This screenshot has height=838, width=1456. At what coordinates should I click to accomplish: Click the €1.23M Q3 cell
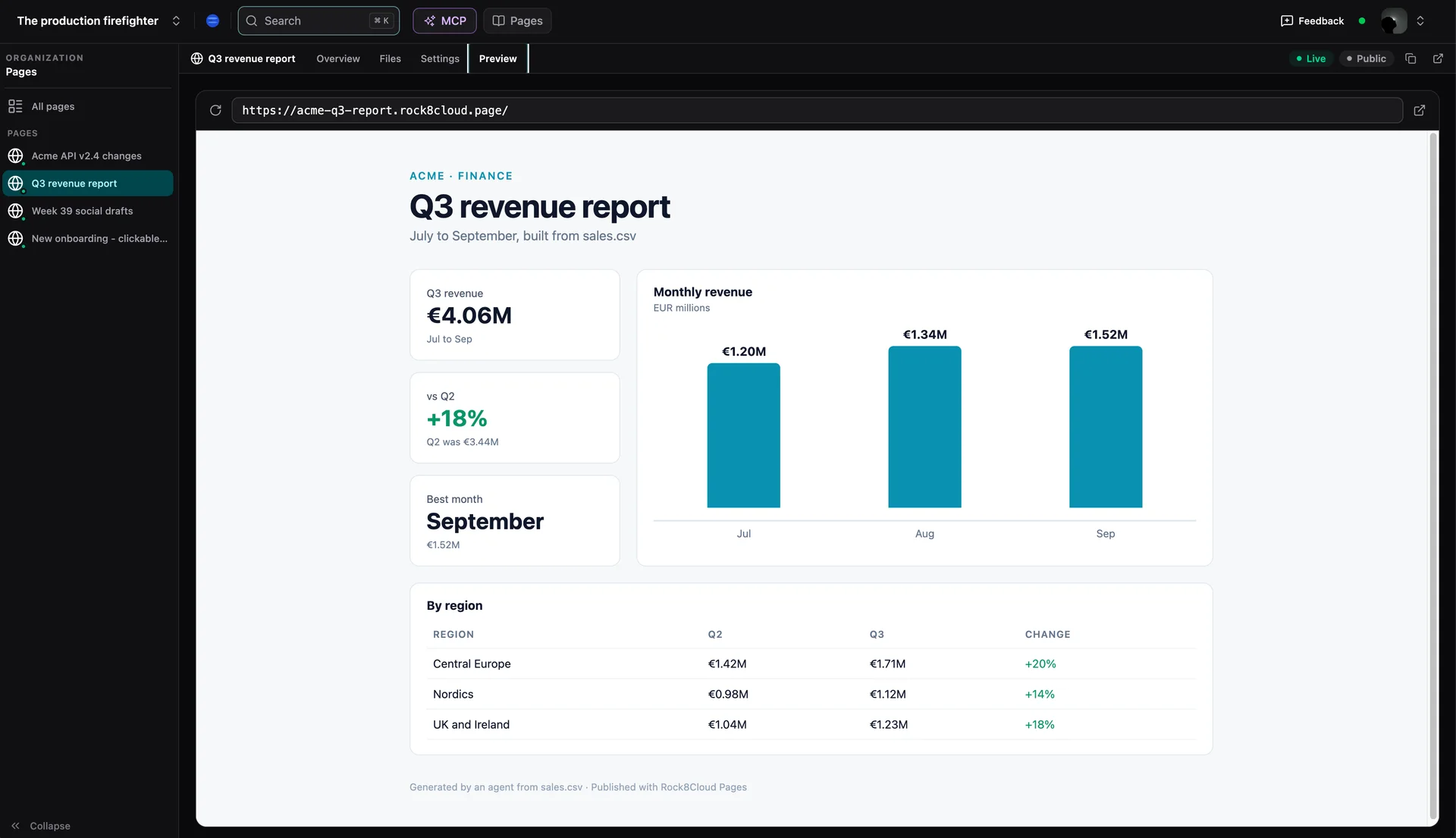coord(889,724)
